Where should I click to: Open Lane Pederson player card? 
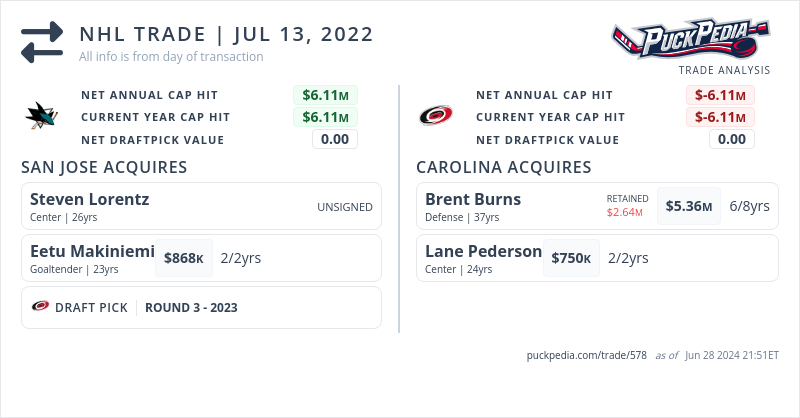(483, 251)
